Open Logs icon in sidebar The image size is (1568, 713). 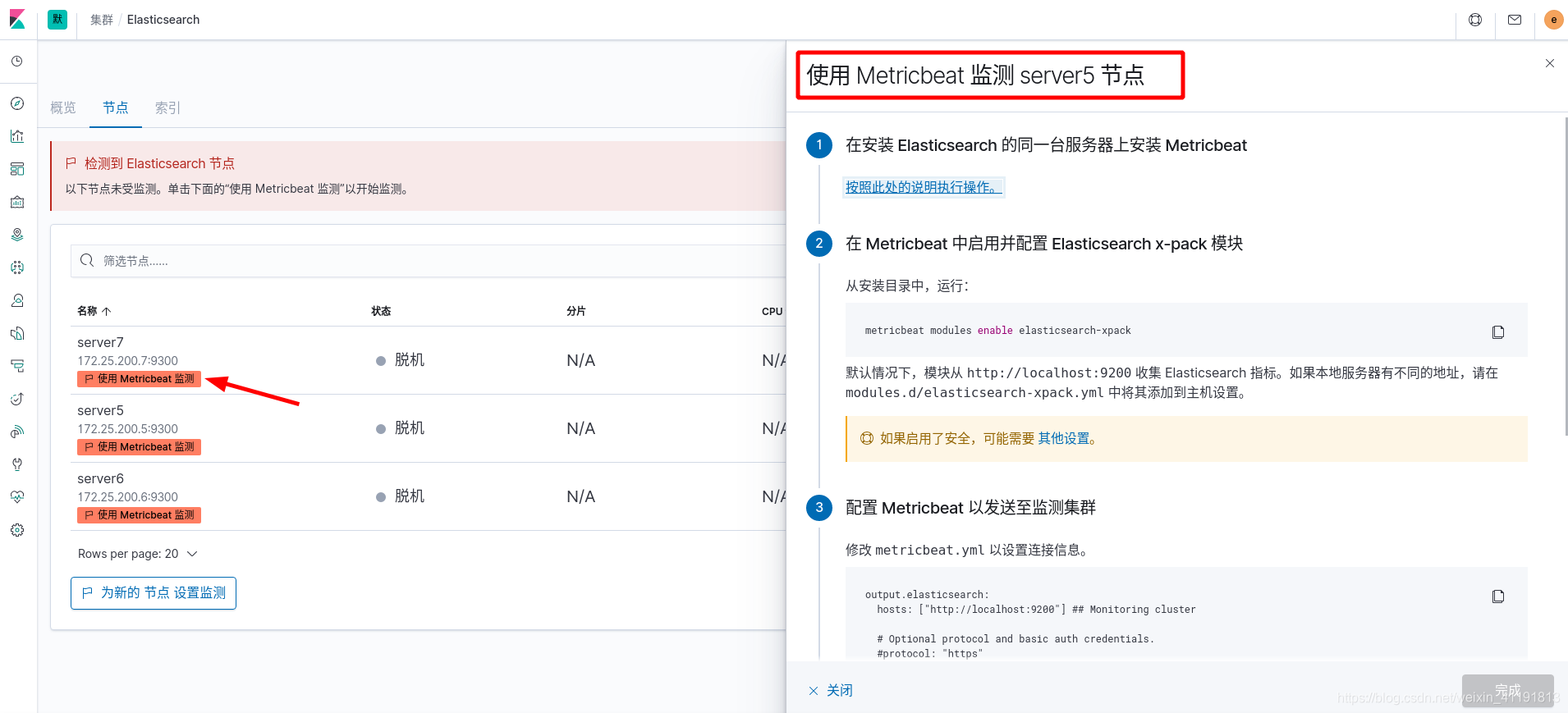pos(17,333)
